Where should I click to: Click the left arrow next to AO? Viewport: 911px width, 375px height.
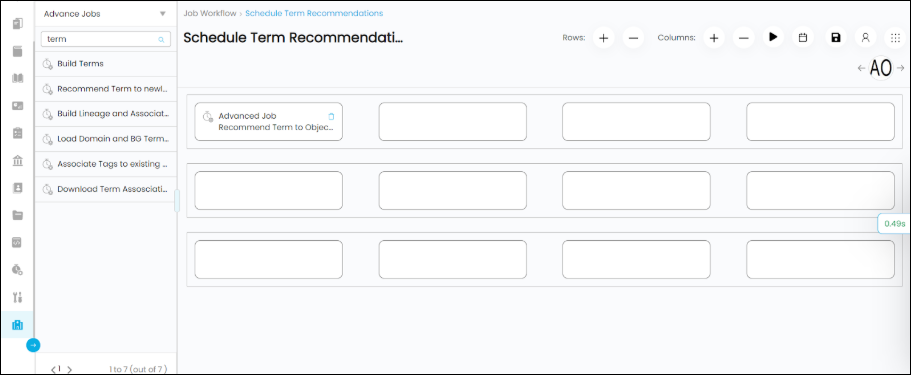(x=862, y=68)
